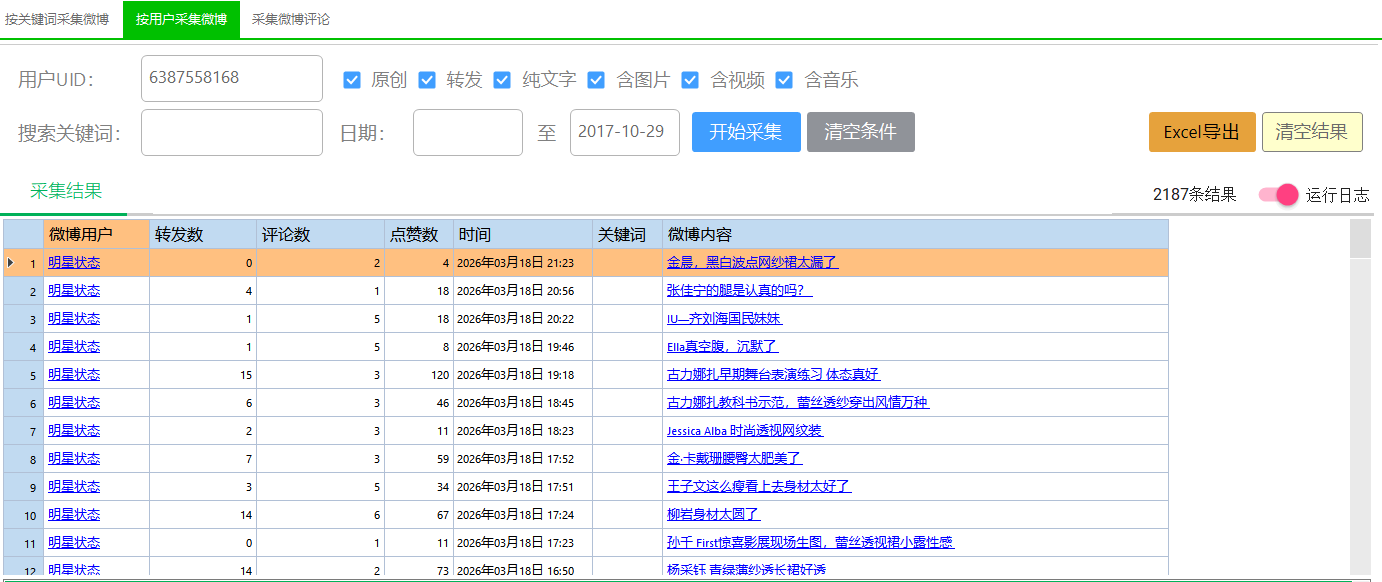Screen dimensions: 1382x582
Task: Uncheck the 含音乐 checkbox
Action: (784, 80)
